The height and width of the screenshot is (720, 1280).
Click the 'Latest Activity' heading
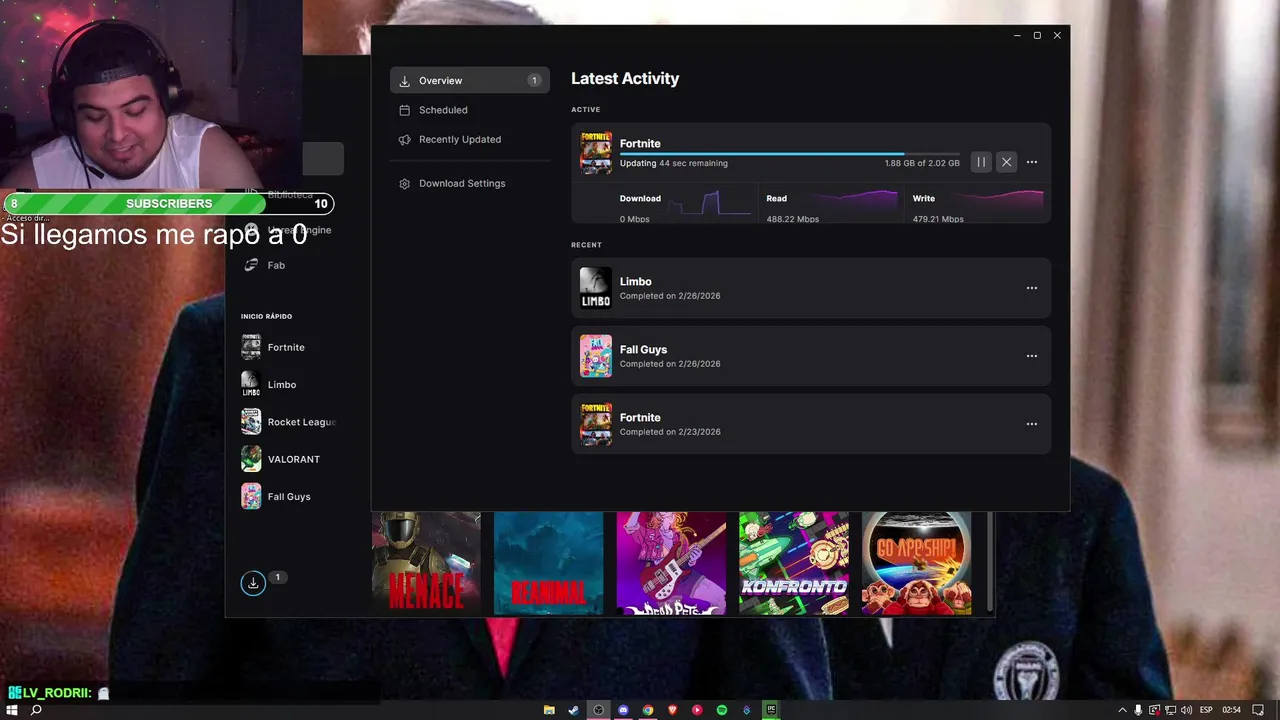coord(625,78)
